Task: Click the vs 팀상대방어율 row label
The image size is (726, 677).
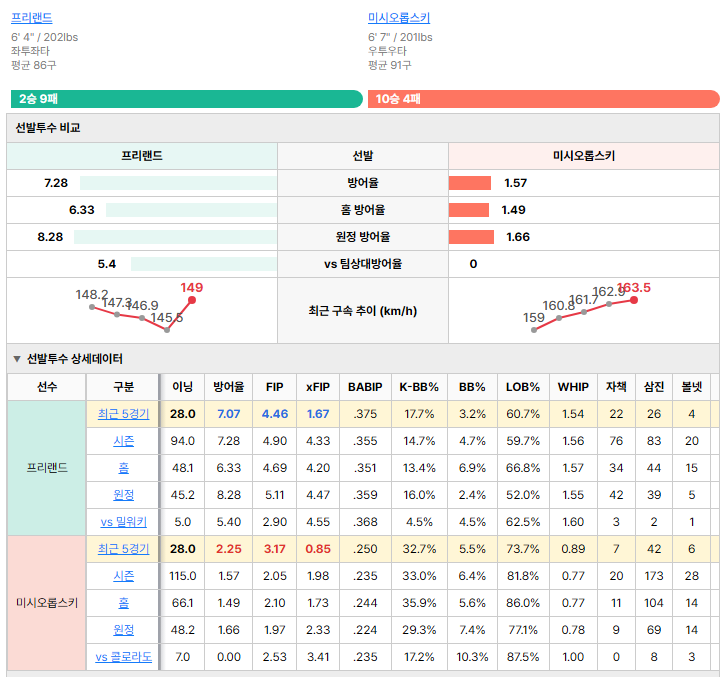Action: pyautogui.click(x=363, y=264)
